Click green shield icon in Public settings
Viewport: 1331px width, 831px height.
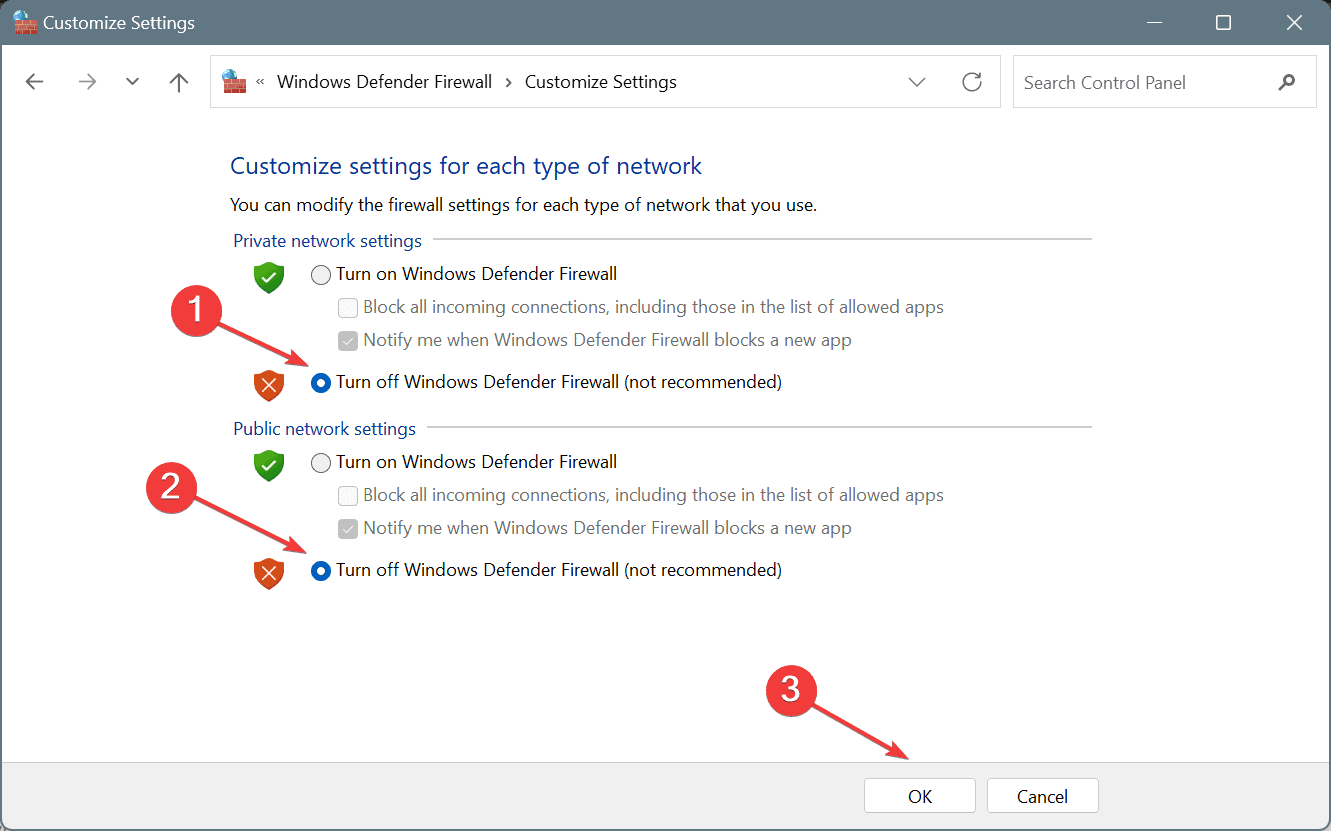click(269, 465)
